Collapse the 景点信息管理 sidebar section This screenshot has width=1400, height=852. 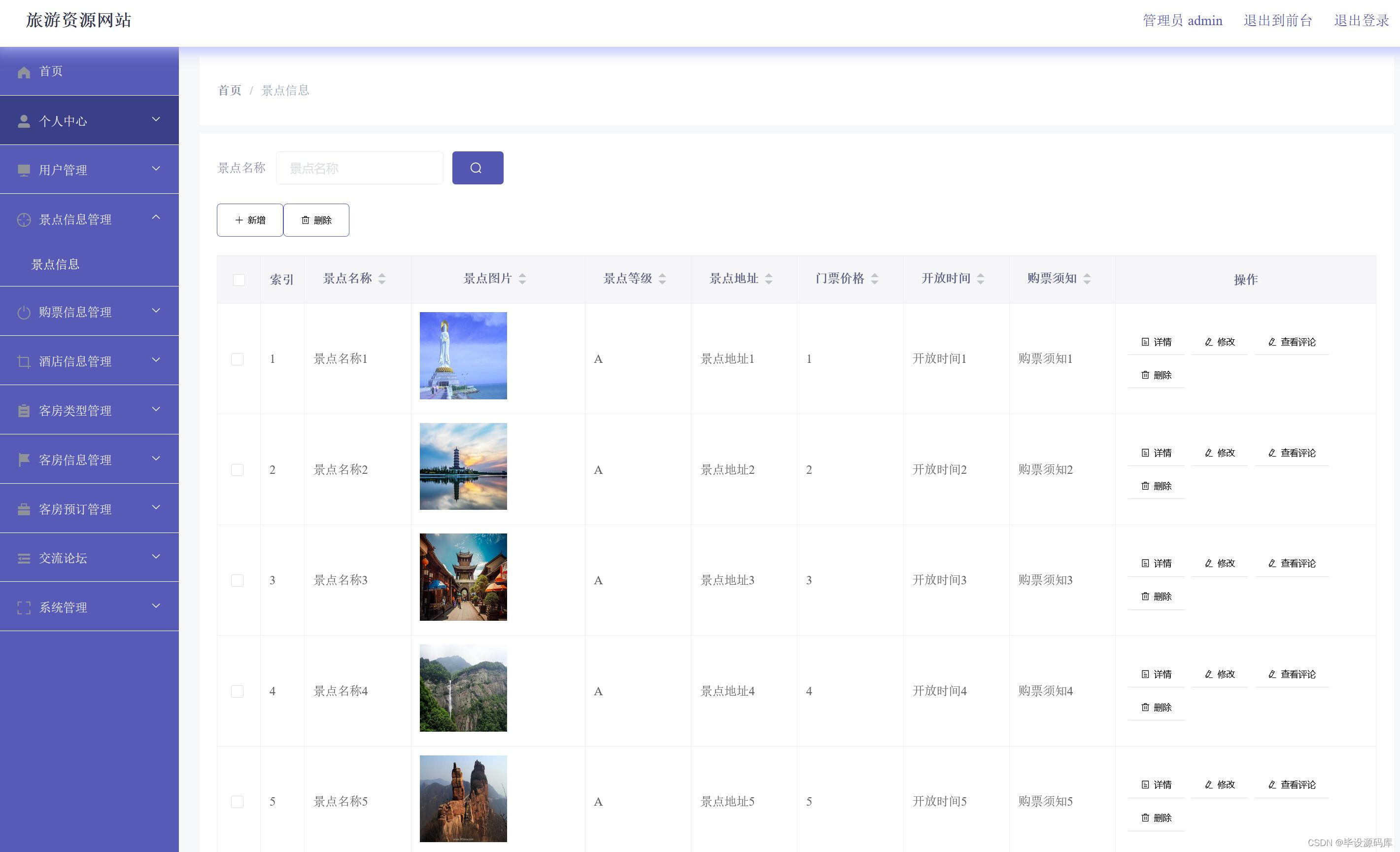point(89,219)
